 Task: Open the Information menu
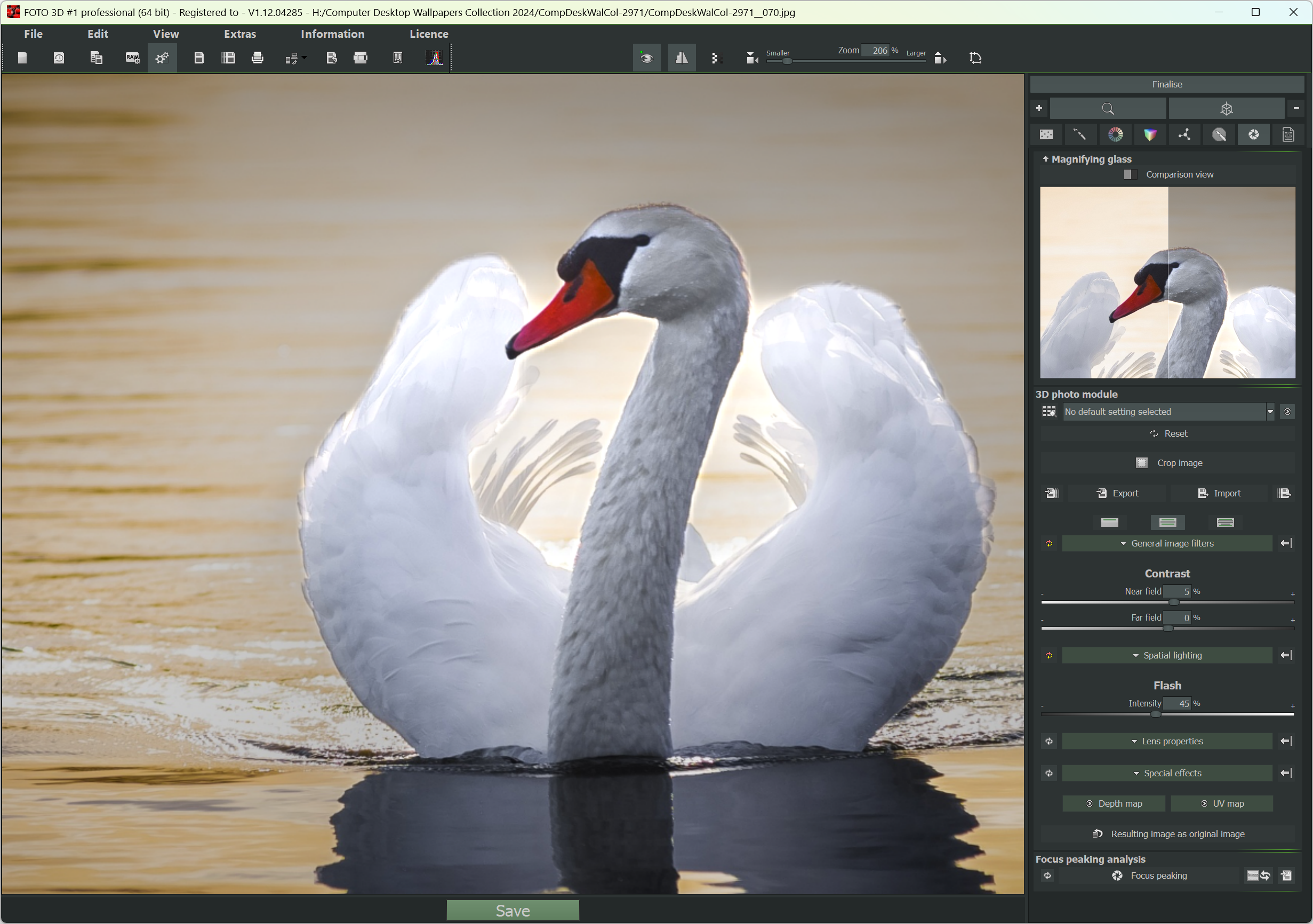coord(332,34)
